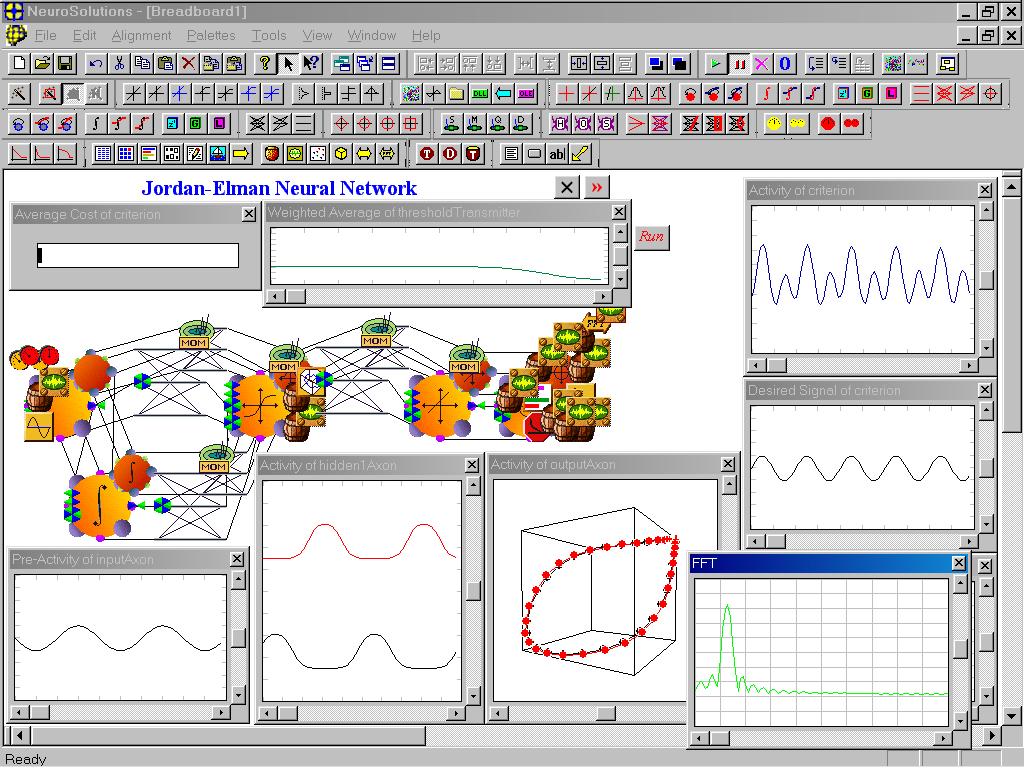Create a new breadboard with the blank-page icon
The image size is (1024, 768).
[20, 63]
